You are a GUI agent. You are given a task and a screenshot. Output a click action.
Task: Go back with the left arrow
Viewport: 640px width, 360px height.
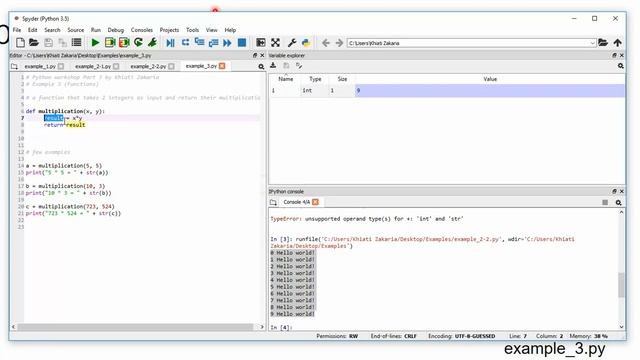[325, 42]
